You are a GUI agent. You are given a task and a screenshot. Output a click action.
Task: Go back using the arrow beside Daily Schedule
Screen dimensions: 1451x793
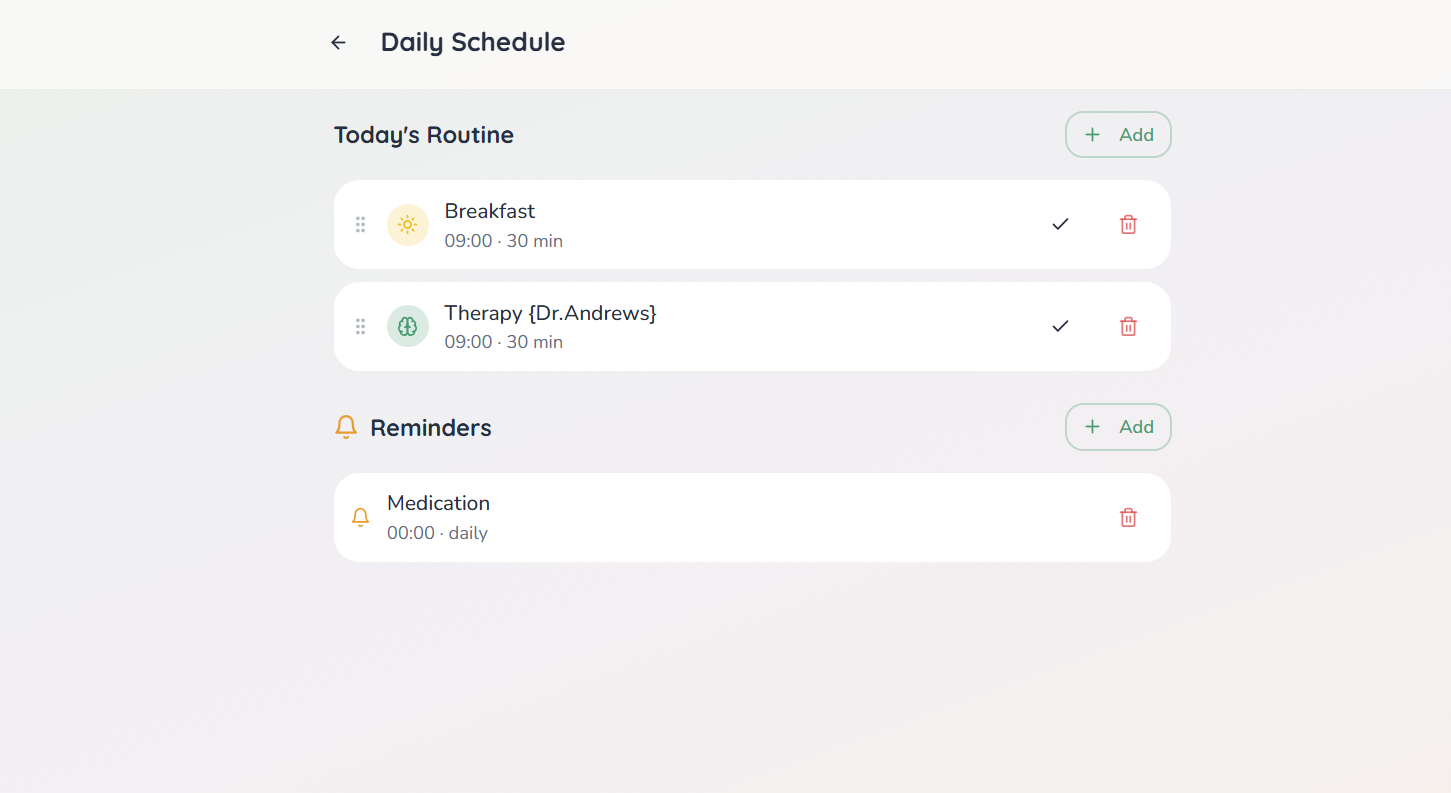point(338,42)
